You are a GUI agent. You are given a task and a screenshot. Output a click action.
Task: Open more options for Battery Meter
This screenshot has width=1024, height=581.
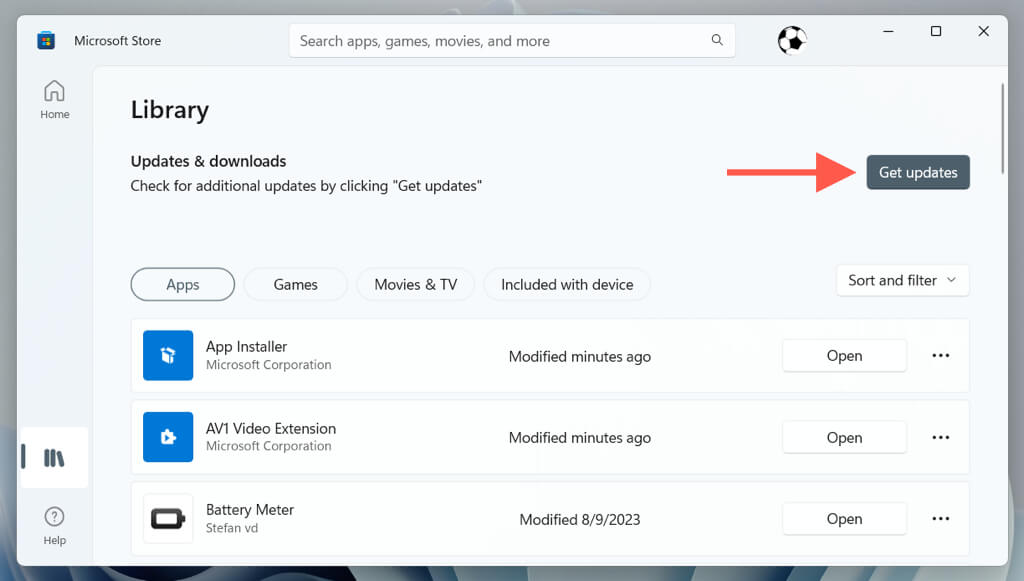pyautogui.click(x=940, y=519)
